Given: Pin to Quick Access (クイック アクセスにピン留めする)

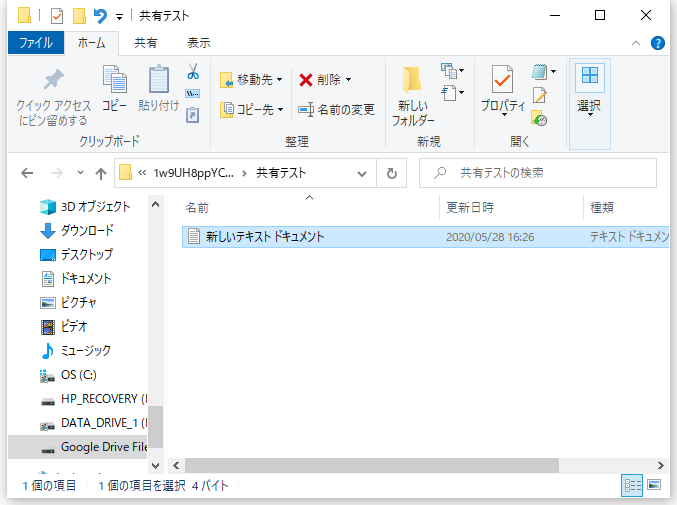Looking at the screenshot, I should (x=54, y=97).
